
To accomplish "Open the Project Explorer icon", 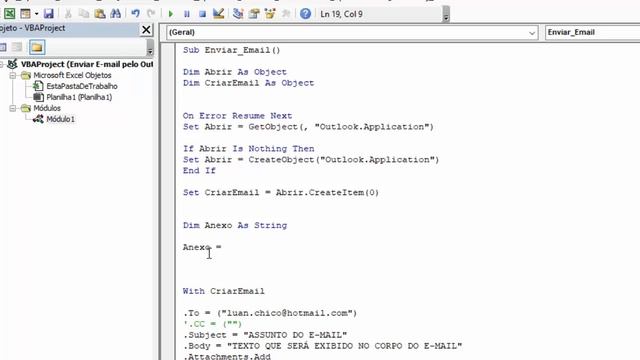I will point(238,14).
